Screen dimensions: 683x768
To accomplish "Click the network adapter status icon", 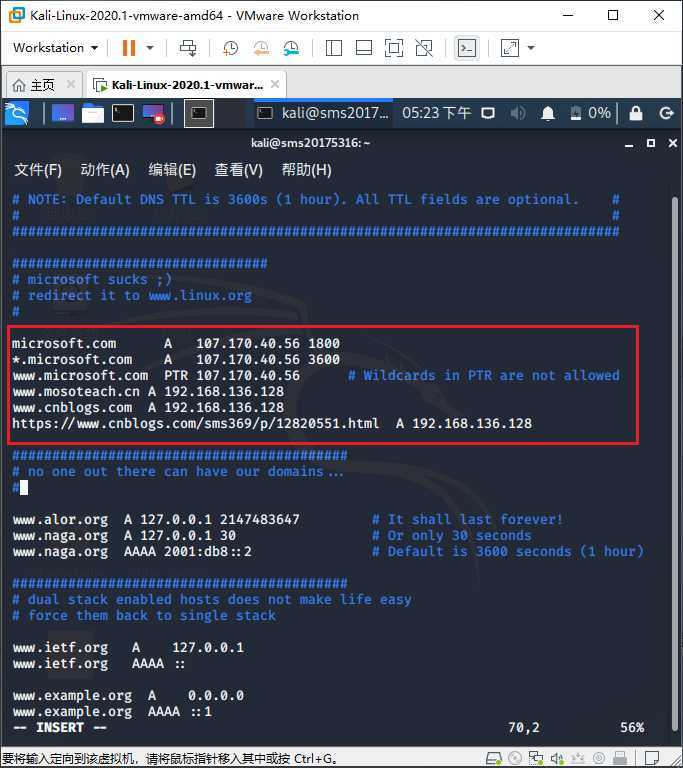I will coord(536,758).
